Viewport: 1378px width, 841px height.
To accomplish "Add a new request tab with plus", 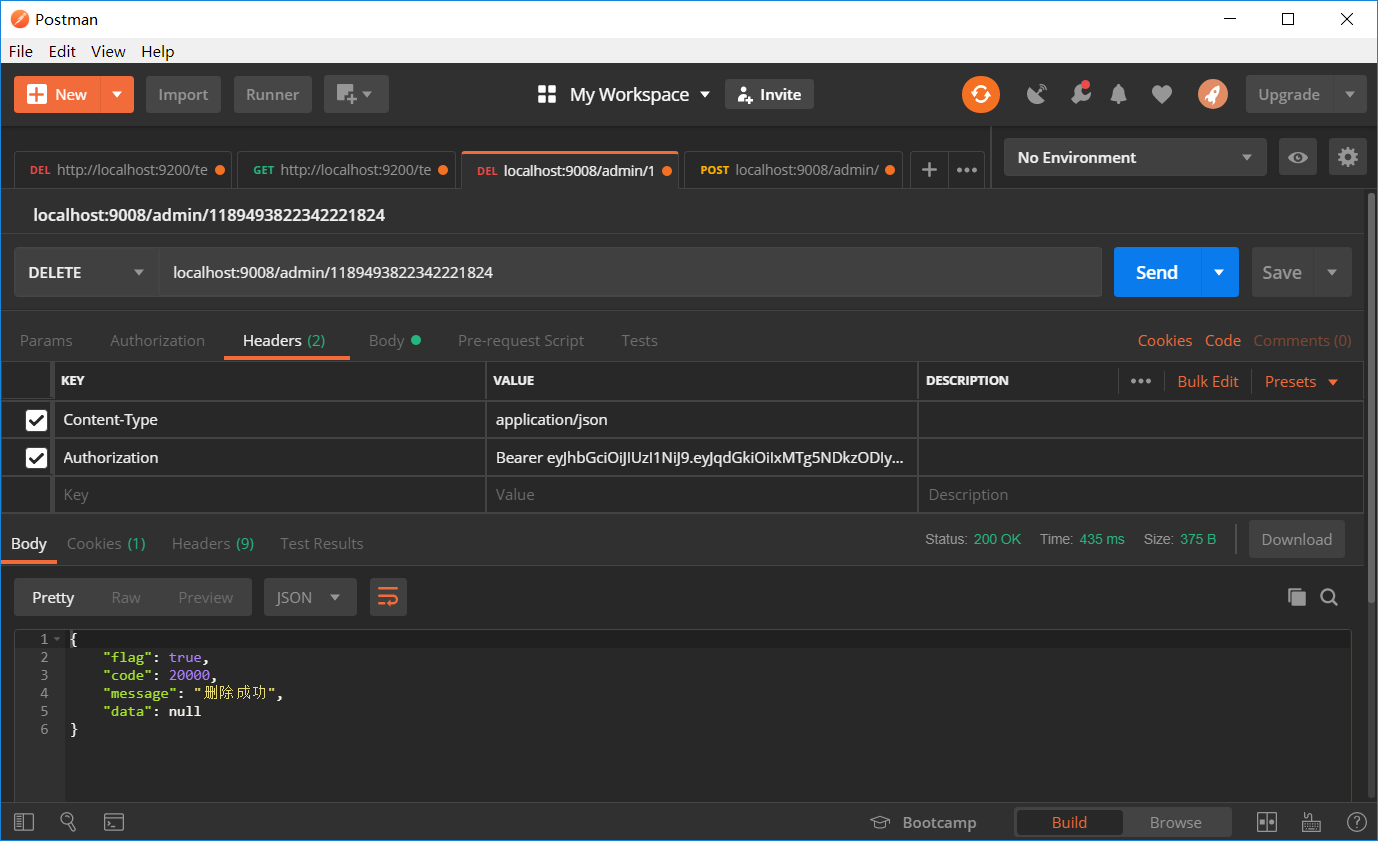I will tap(929, 170).
